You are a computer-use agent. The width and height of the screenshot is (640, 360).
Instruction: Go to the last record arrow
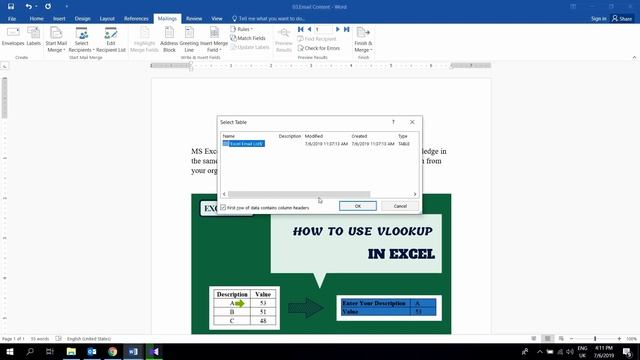point(347,29)
